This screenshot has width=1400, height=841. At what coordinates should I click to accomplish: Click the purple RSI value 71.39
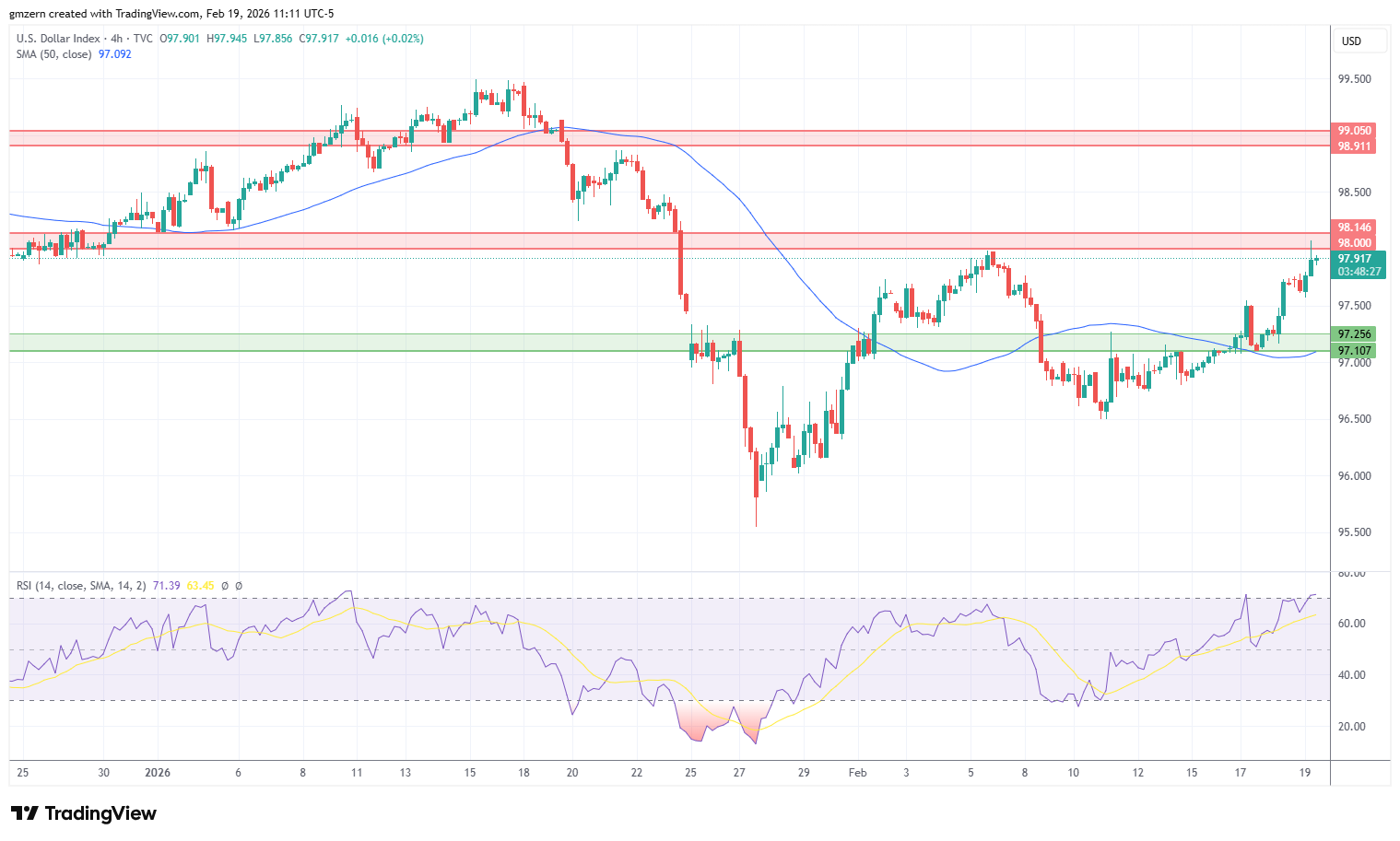pyautogui.click(x=166, y=586)
